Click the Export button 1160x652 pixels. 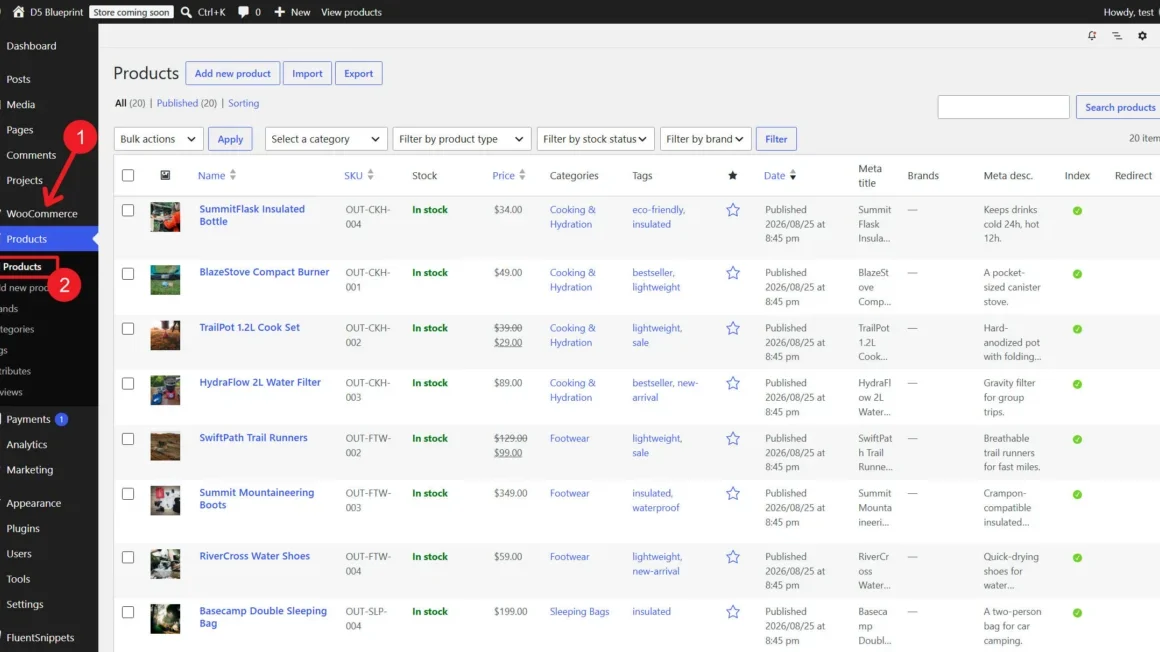tap(358, 73)
